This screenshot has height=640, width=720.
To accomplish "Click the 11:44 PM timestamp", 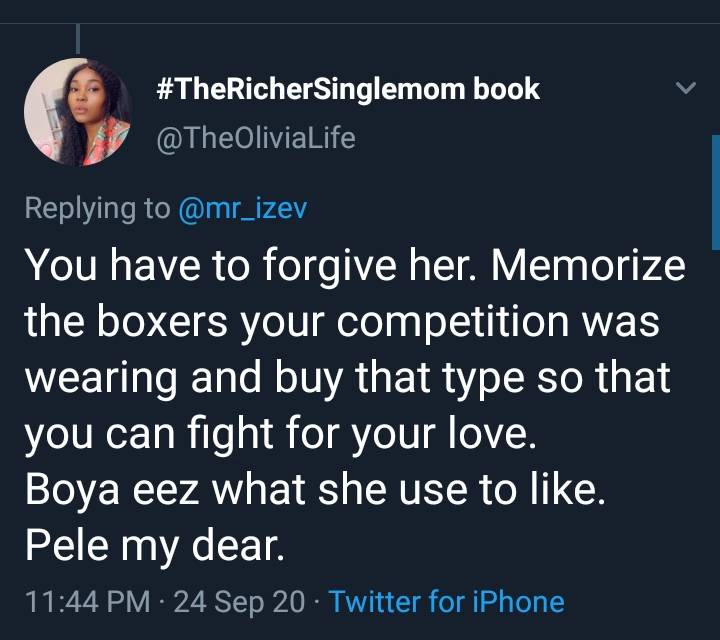I will 87,602.
